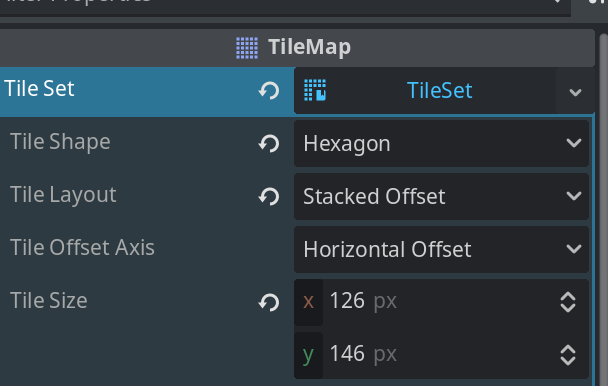
Task: Open the TileSet resource options arrow
Action: point(575,92)
